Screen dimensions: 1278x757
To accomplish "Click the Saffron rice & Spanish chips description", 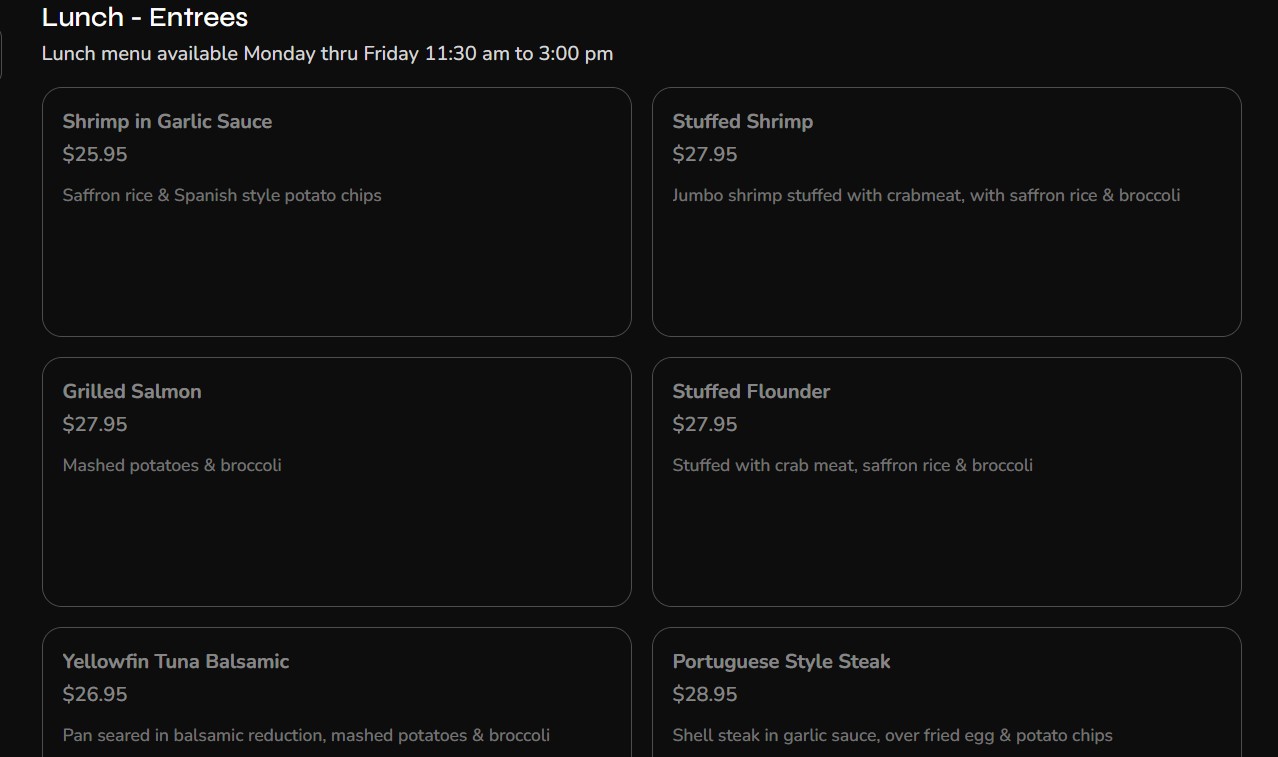I will click(222, 195).
